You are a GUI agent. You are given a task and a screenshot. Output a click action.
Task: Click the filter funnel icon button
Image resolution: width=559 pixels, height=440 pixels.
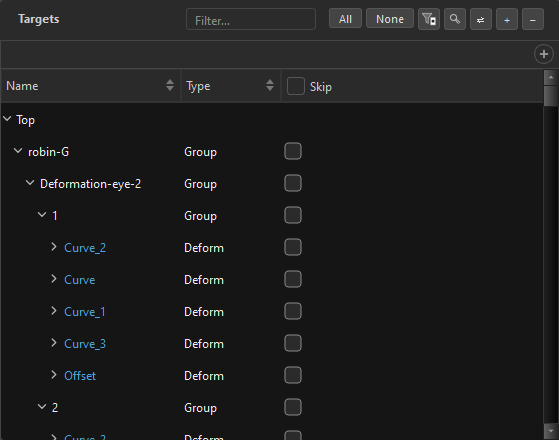coord(429,19)
